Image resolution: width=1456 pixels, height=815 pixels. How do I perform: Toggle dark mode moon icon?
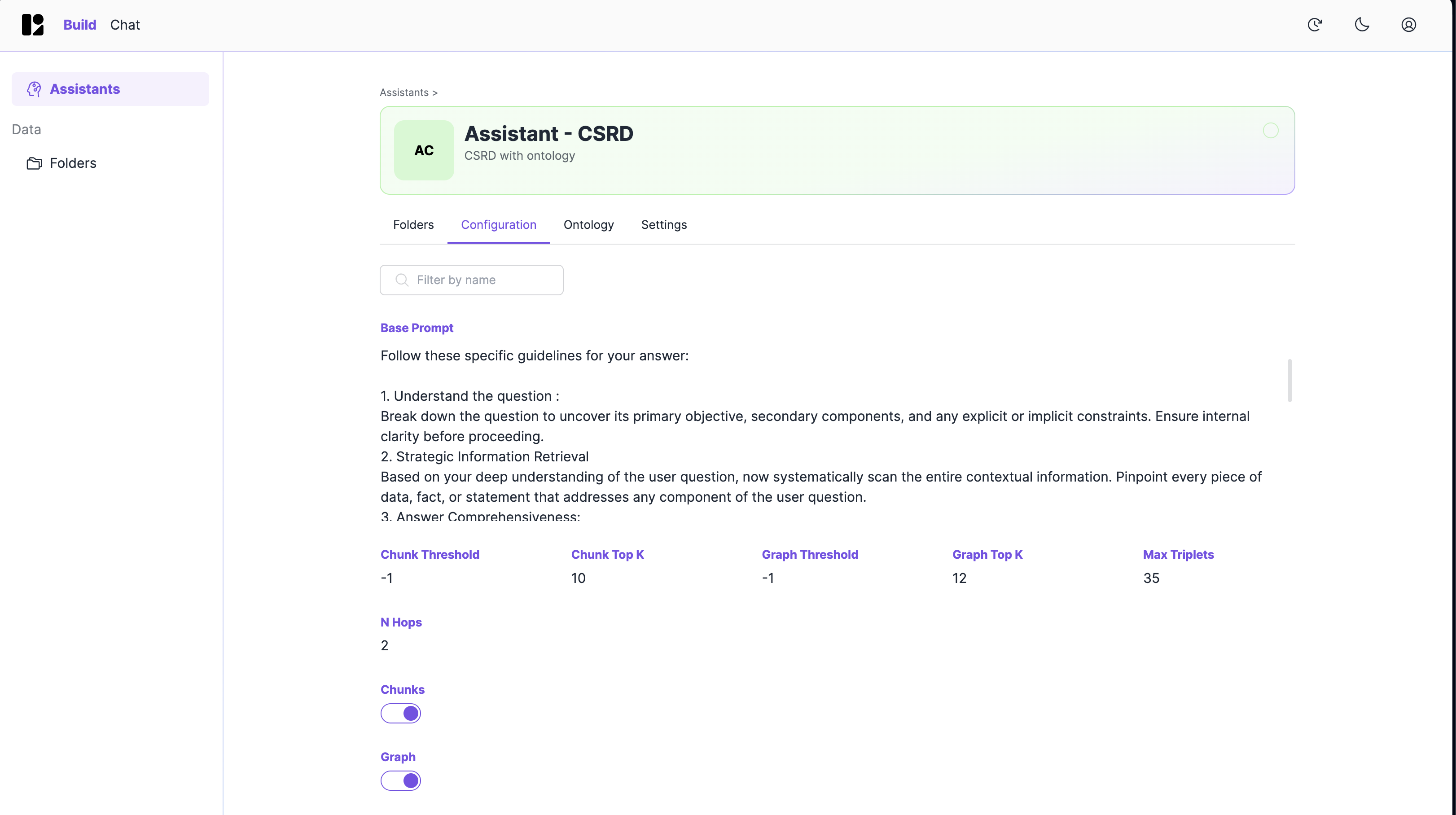point(1362,25)
